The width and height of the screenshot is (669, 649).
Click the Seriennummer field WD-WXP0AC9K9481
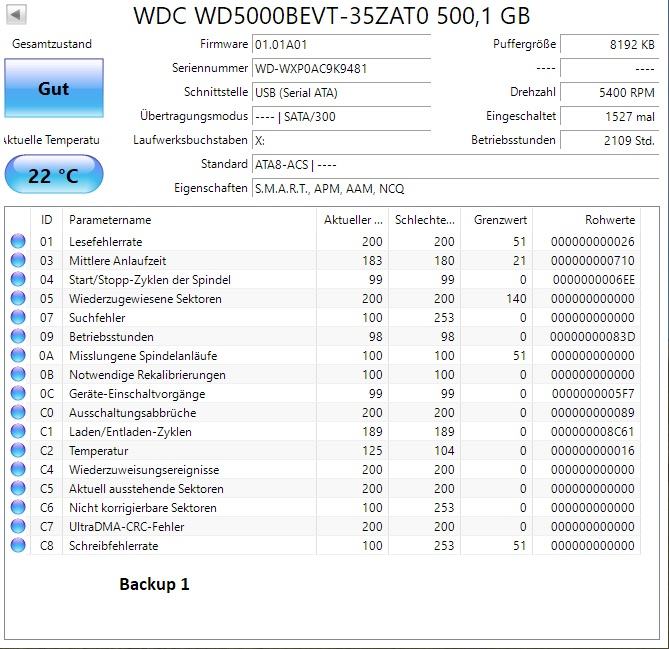point(341,69)
